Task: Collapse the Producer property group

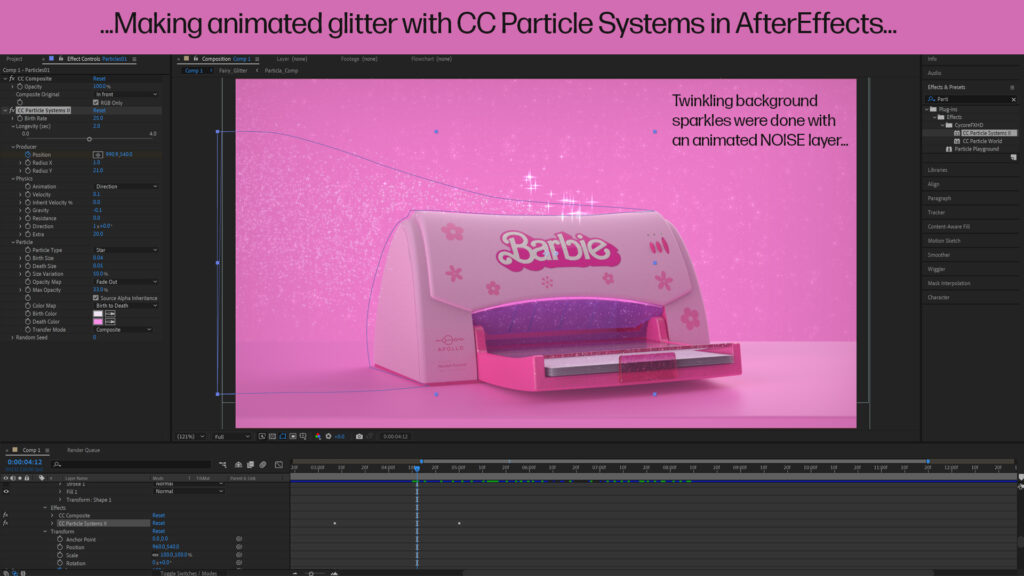Action: [12, 146]
